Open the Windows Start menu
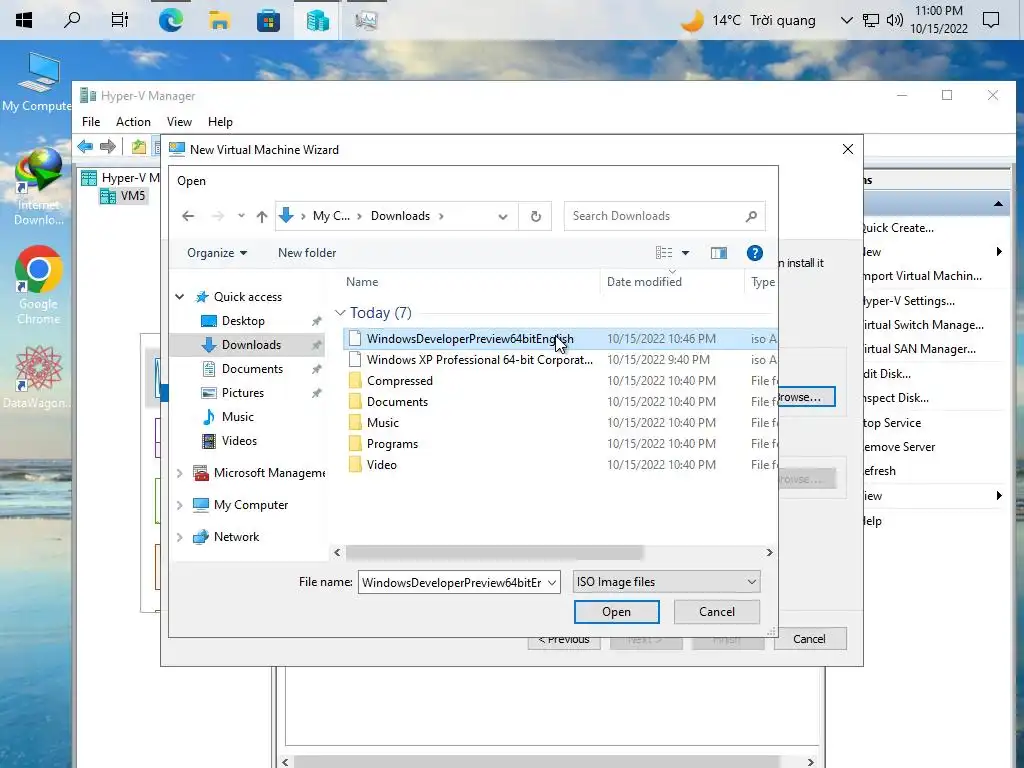Image resolution: width=1024 pixels, height=768 pixels. tap(24, 20)
